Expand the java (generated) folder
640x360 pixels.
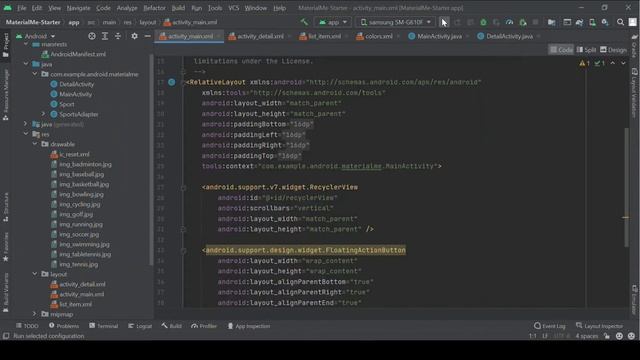point(25,124)
